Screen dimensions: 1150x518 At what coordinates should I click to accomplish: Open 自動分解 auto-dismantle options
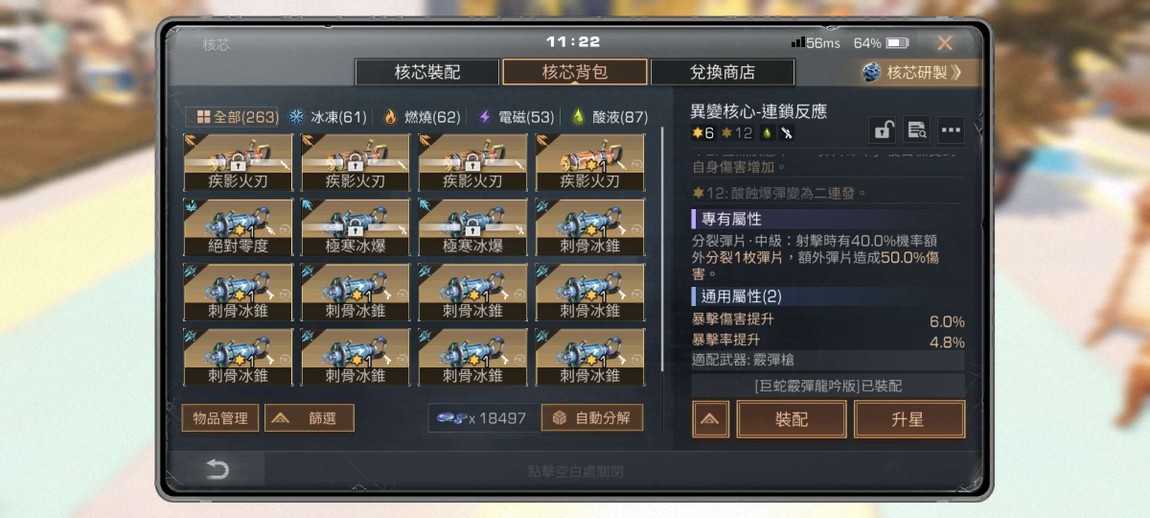[x=592, y=418]
